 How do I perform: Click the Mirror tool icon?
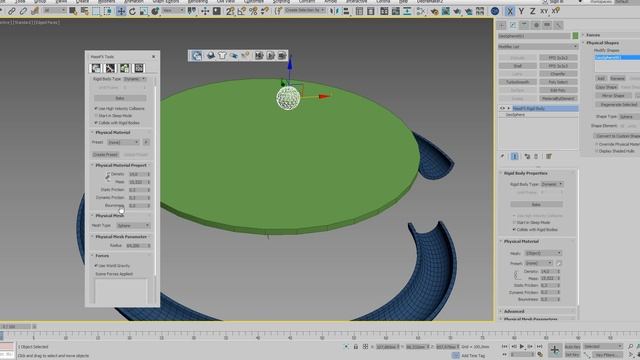point(335,11)
